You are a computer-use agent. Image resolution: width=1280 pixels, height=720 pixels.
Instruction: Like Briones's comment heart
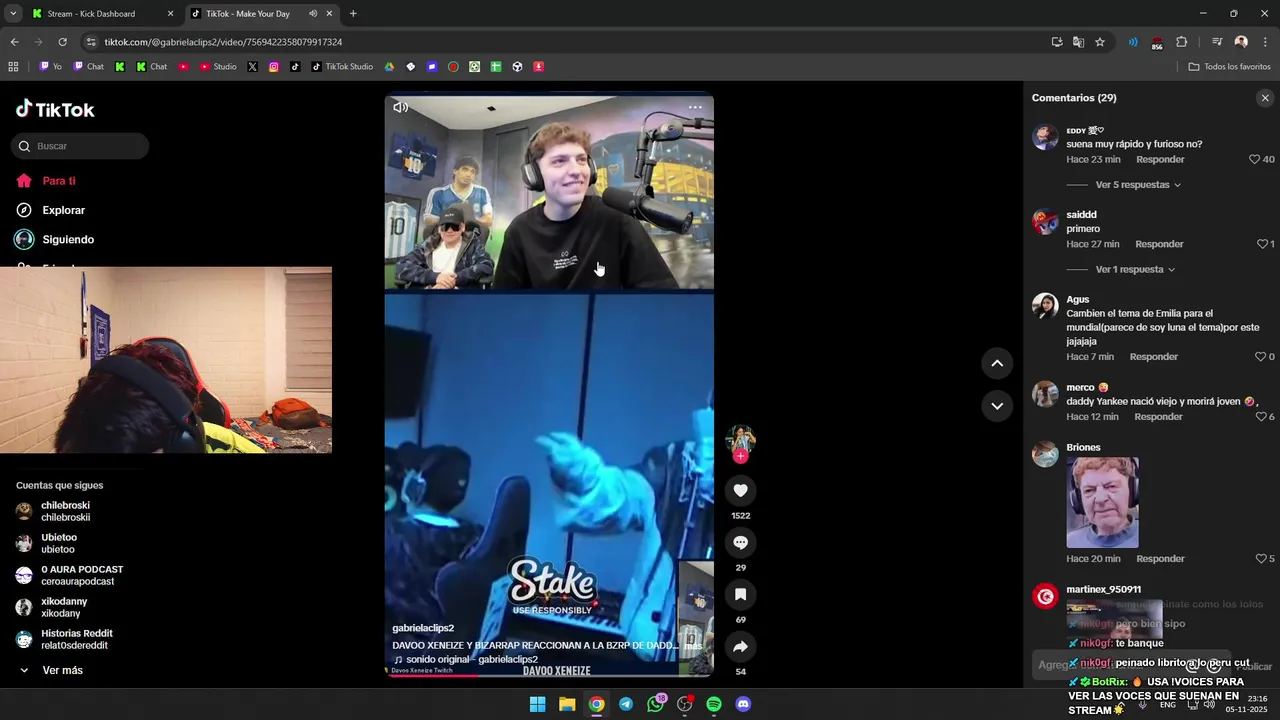coord(1261,559)
